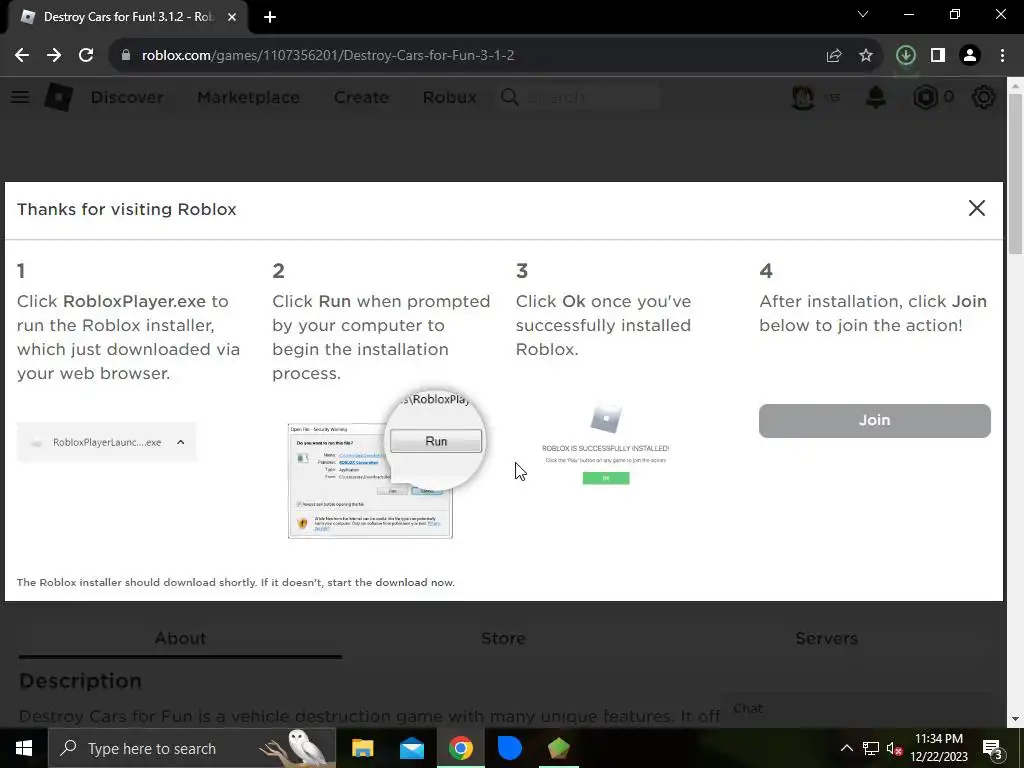1024x768 pixels.
Task: Select the Destroy Cars for Fun browser tab
Action: pyautogui.click(x=128, y=17)
